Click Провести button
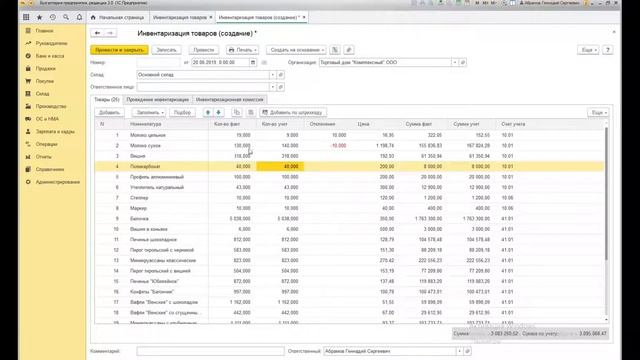 coord(204,50)
